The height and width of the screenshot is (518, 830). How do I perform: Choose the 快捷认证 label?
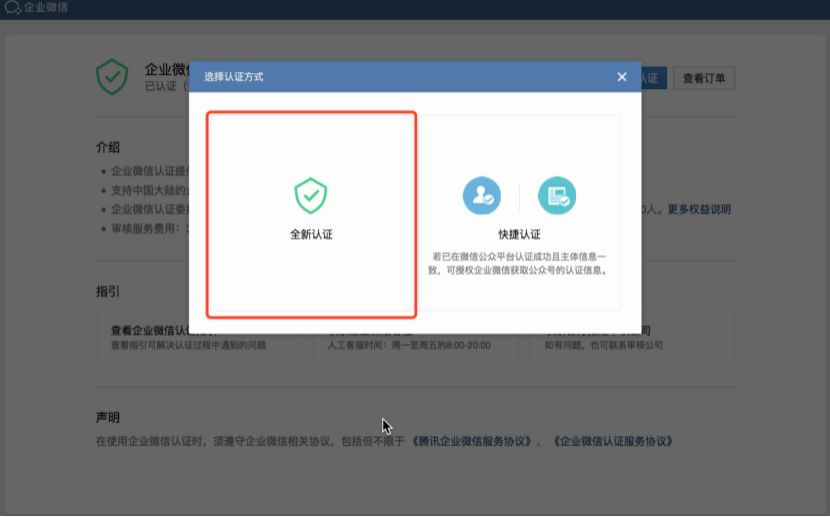(x=519, y=235)
